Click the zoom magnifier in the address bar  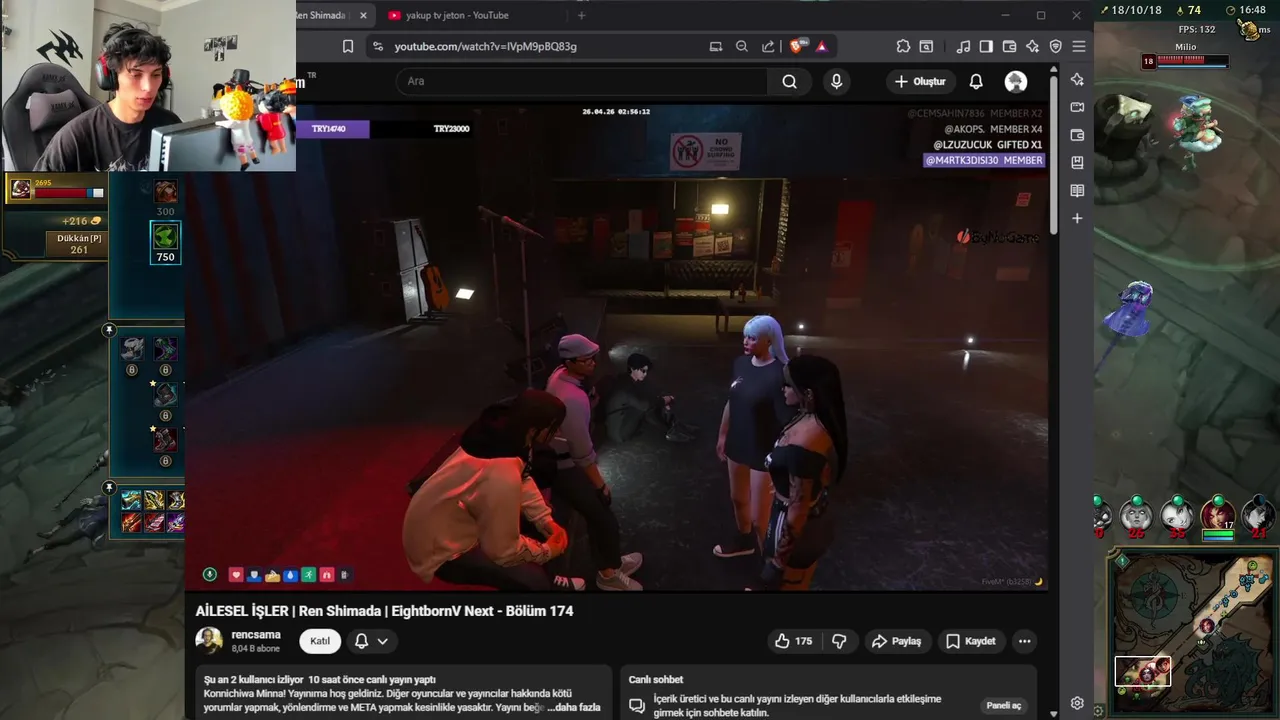coord(742,46)
